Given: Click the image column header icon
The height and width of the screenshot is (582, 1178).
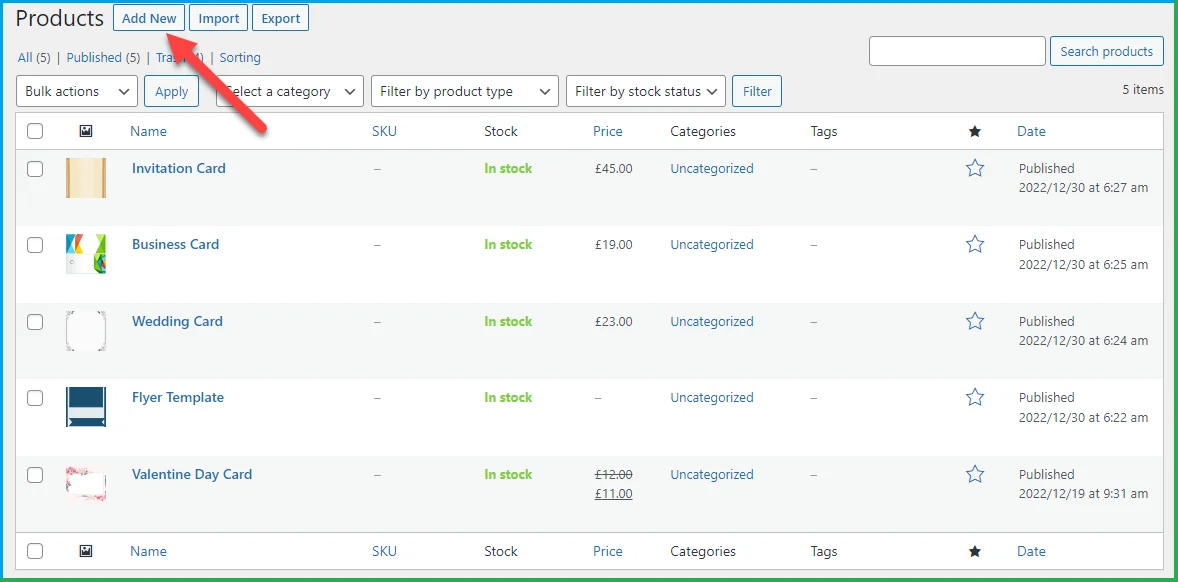Looking at the screenshot, I should point(86,131).
